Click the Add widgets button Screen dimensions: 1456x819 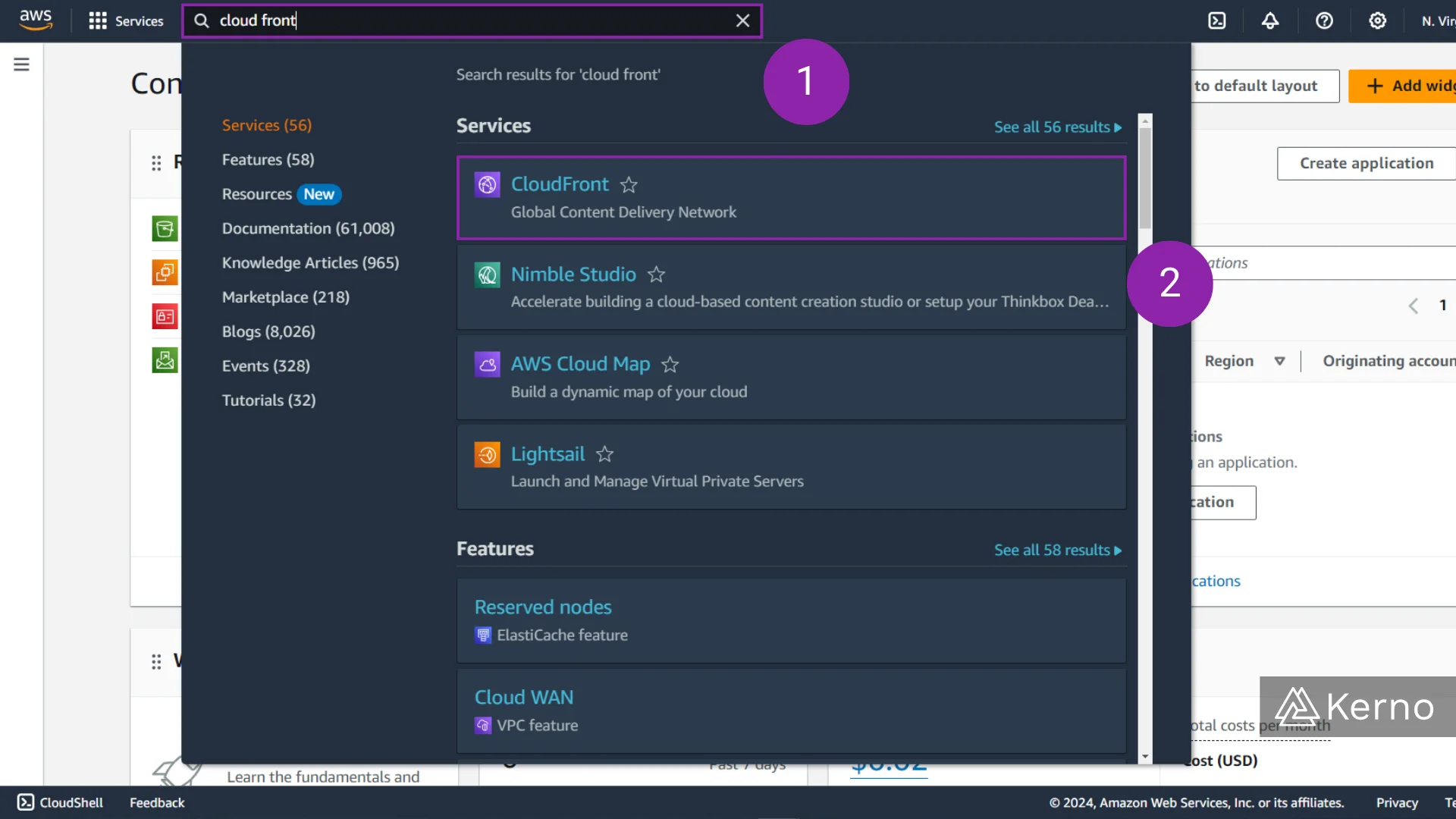(1403, 86)
